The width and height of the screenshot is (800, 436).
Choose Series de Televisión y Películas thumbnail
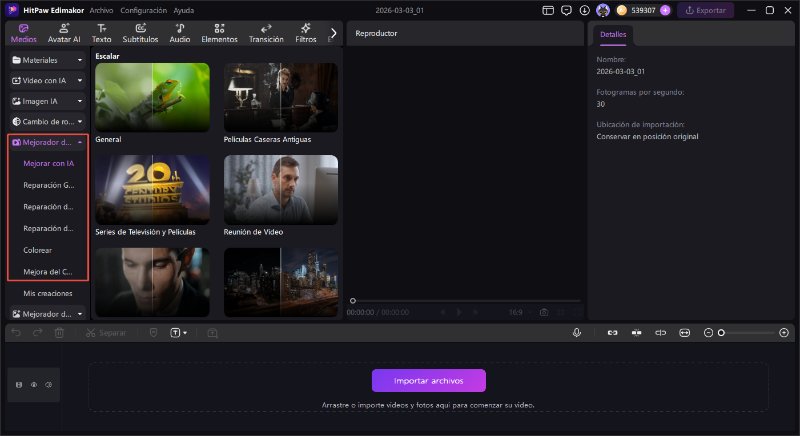(152, 190)
